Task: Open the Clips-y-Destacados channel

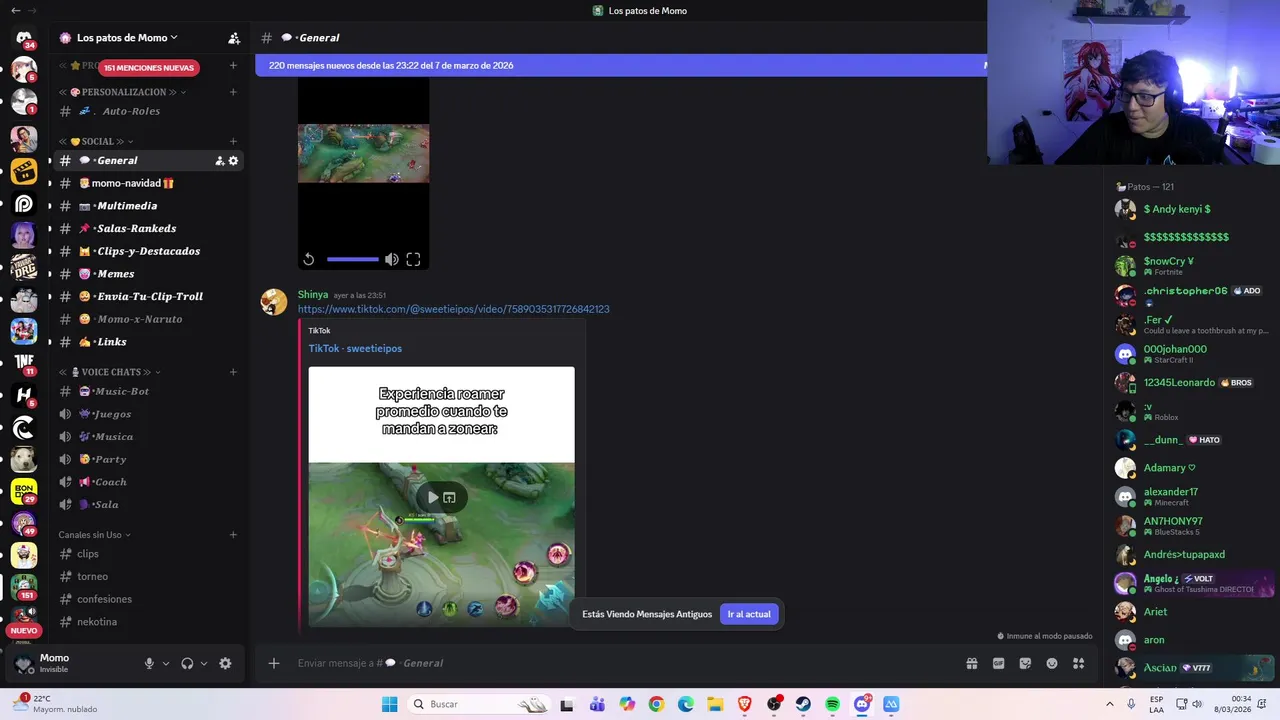Action: click(148, 251)
